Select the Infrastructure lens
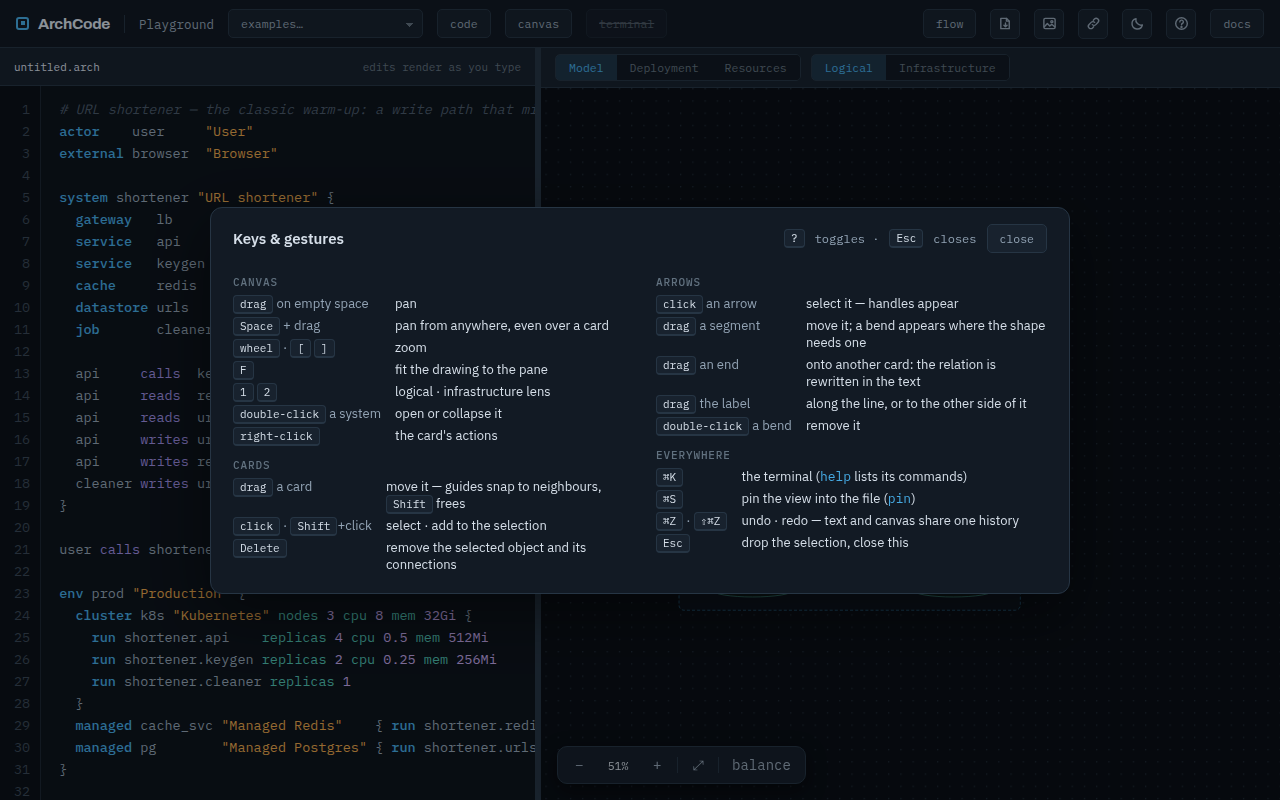The image size is (1280, 800). pos(947,68)
